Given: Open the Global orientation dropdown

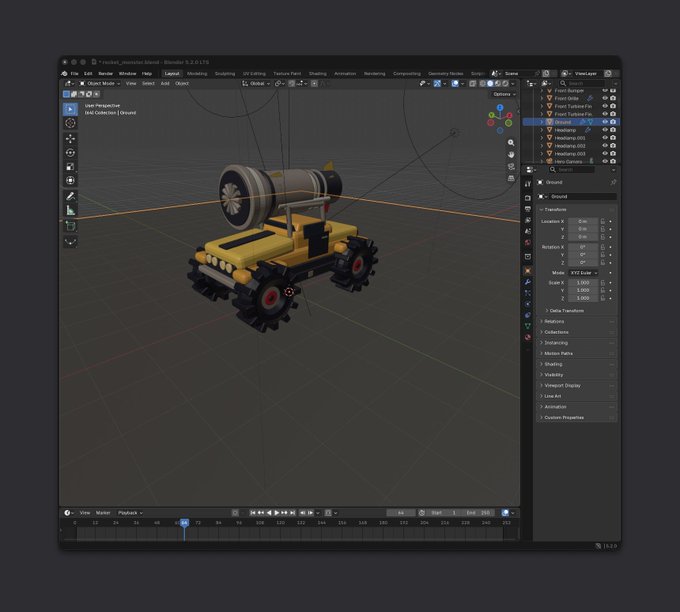Looking at the screenshot, I should click(x=257, y=83).
